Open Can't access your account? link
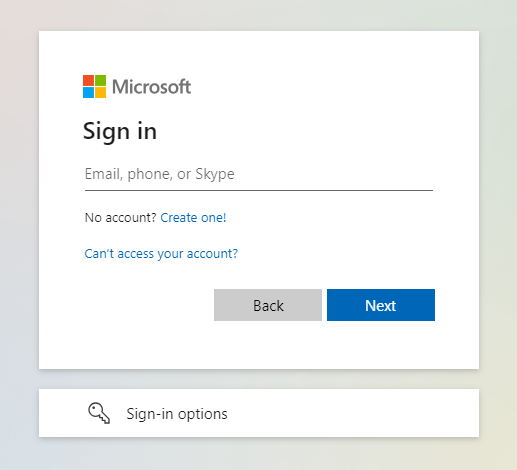 click(x=161, y=254)
